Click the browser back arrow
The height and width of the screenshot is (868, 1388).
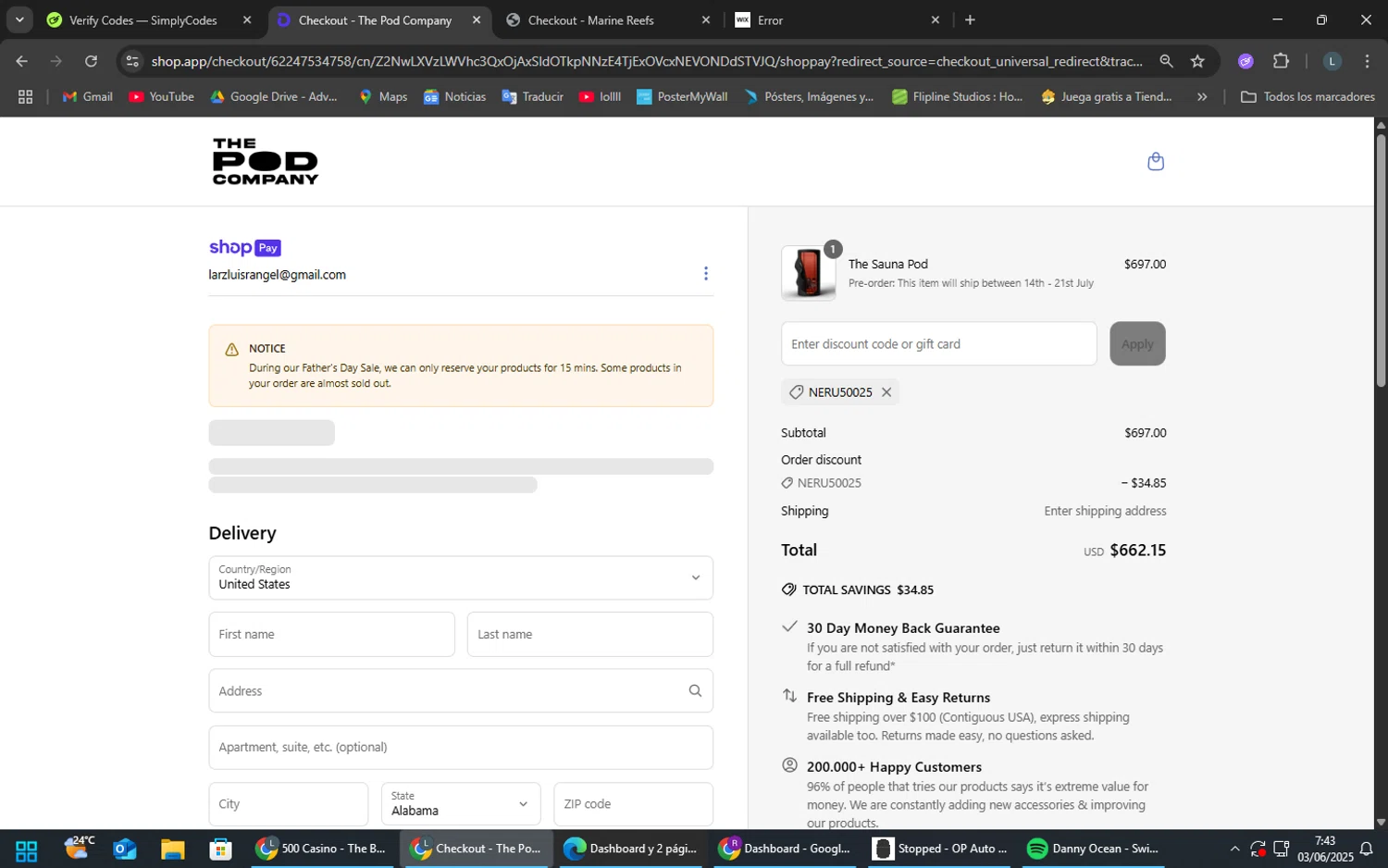point(21,61)
